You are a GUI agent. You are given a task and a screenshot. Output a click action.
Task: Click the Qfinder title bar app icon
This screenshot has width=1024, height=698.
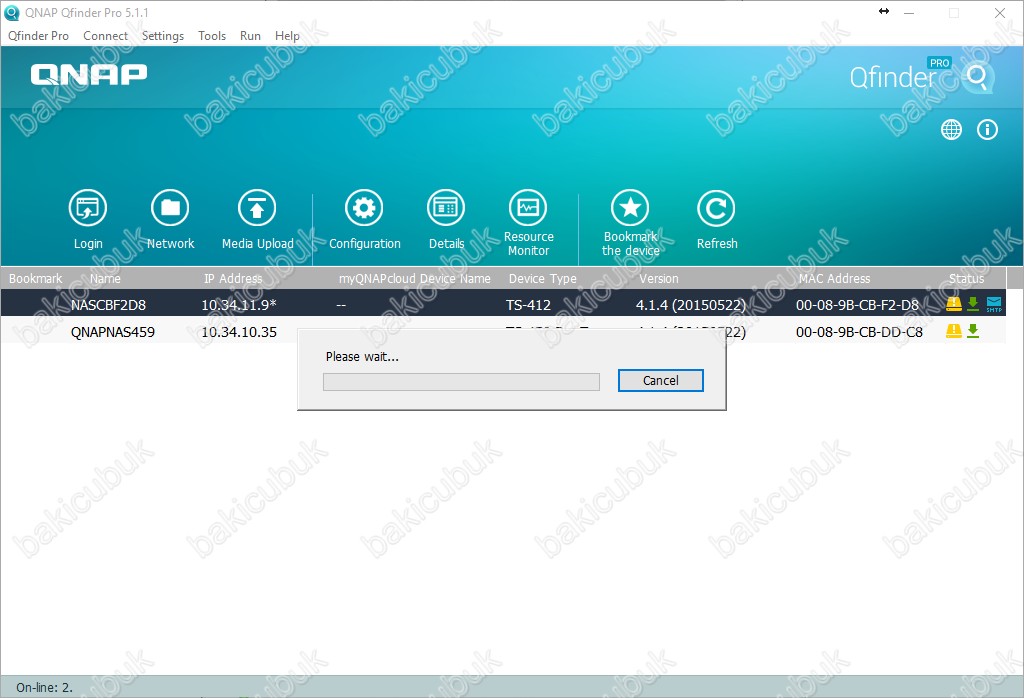coord(12,12)
